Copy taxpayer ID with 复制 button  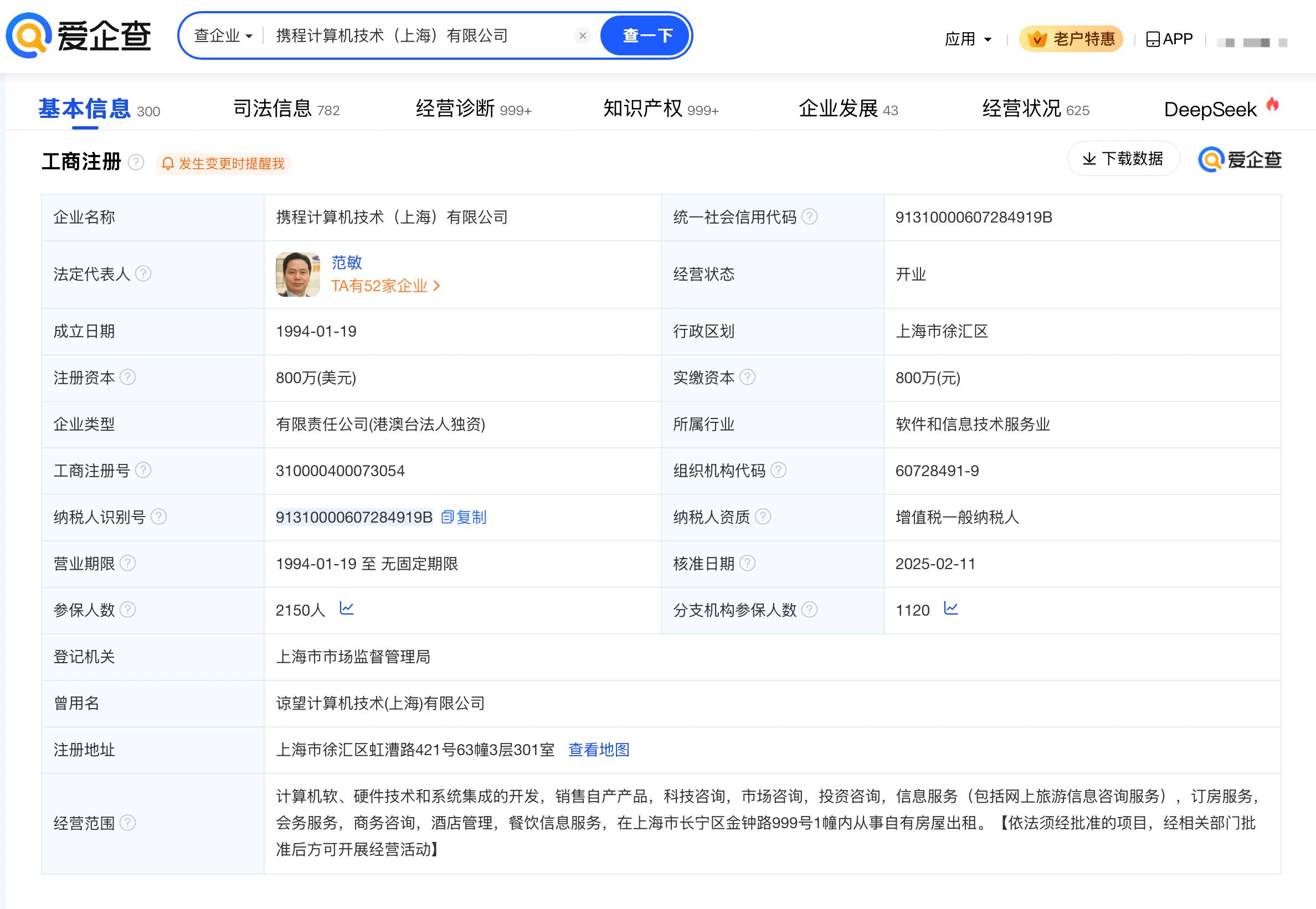coord(464,517)
